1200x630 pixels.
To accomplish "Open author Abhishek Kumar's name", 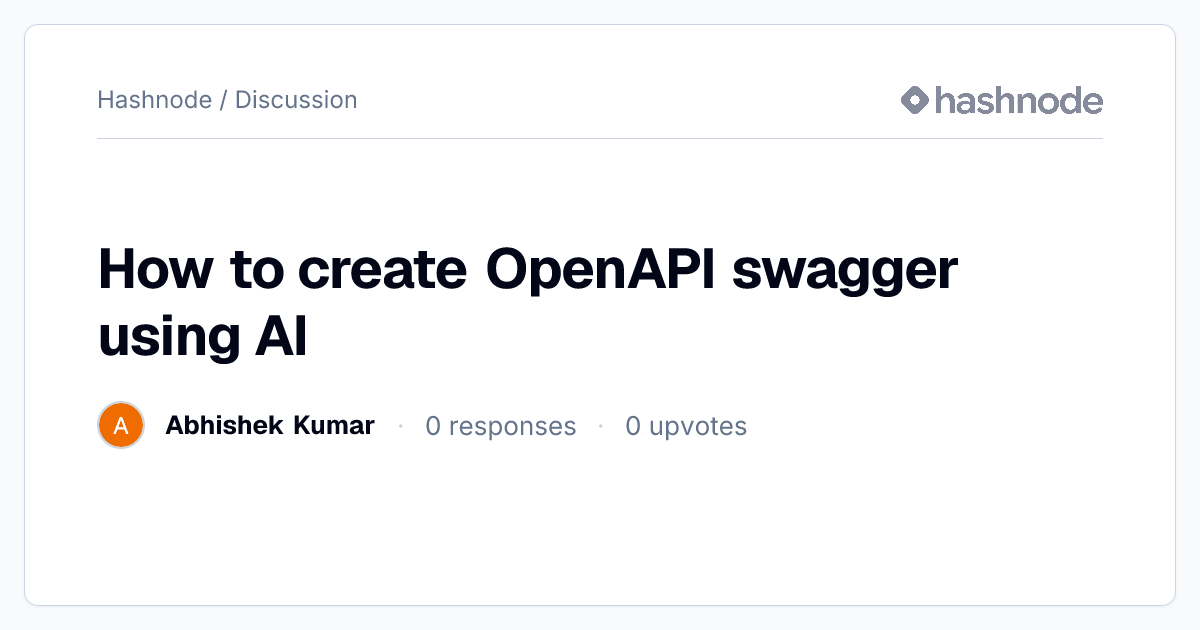I will [x=270, y=426].
